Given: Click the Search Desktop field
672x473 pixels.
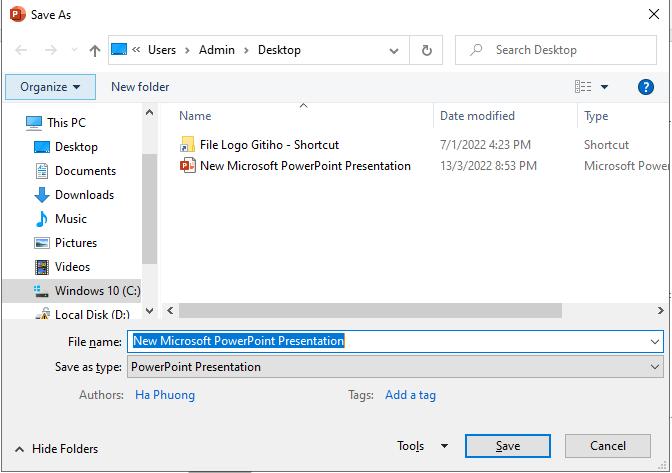Looking at the screenshot, I should pyautogui.click(x=555, y=50).
